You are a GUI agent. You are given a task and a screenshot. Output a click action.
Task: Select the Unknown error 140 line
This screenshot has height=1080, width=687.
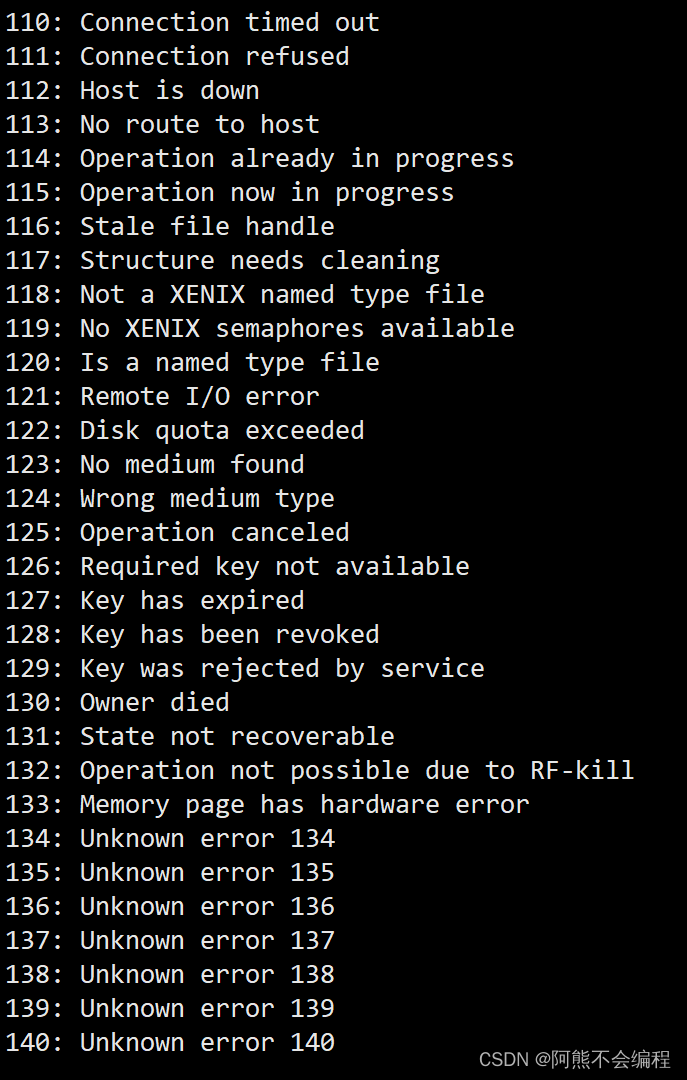pyautogui.click(x=170, y=1042)
